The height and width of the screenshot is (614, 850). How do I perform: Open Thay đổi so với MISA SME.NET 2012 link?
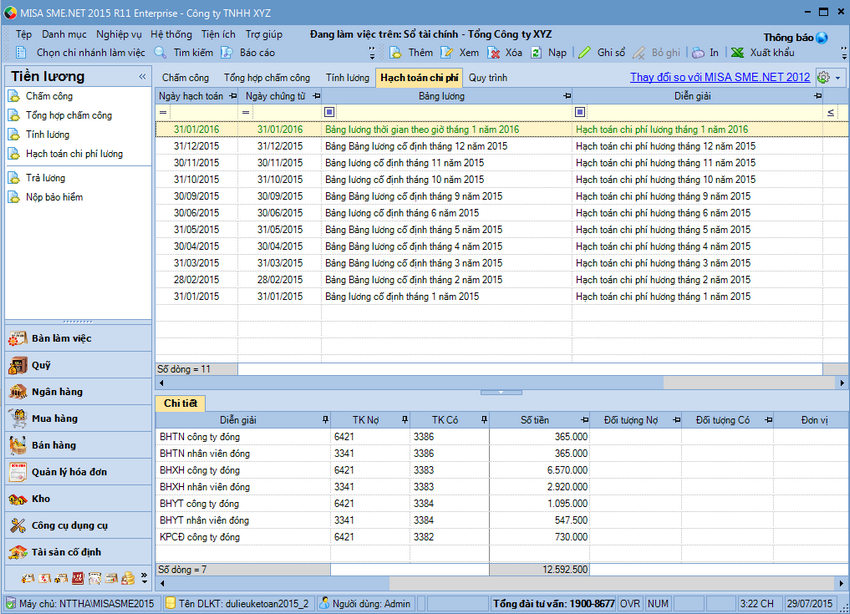[x=720, y=77]
